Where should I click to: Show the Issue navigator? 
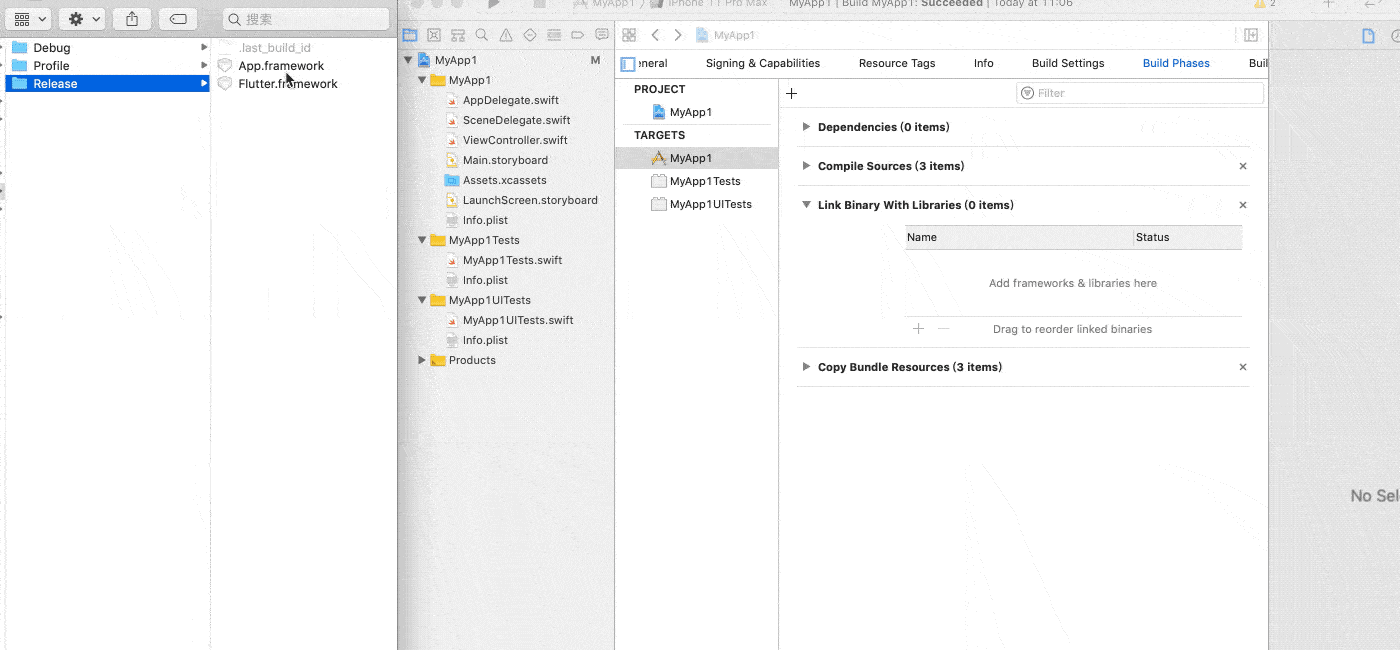pyautogui.click(x=506, y=35)
